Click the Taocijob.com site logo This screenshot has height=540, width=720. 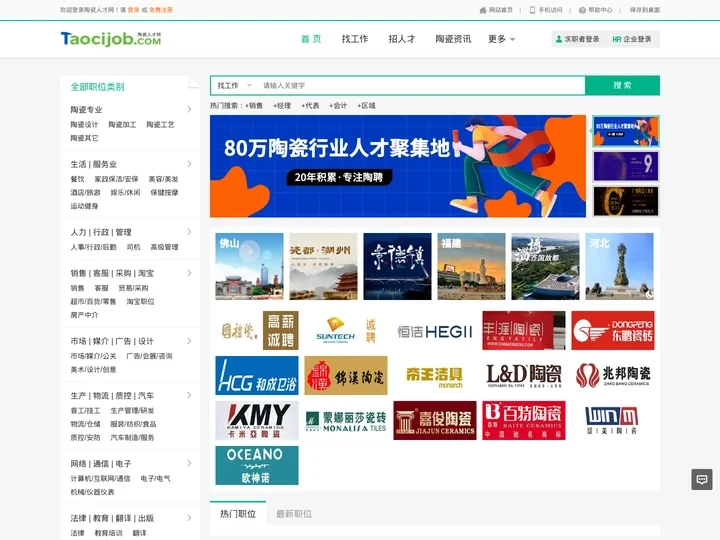pos(111,39)
